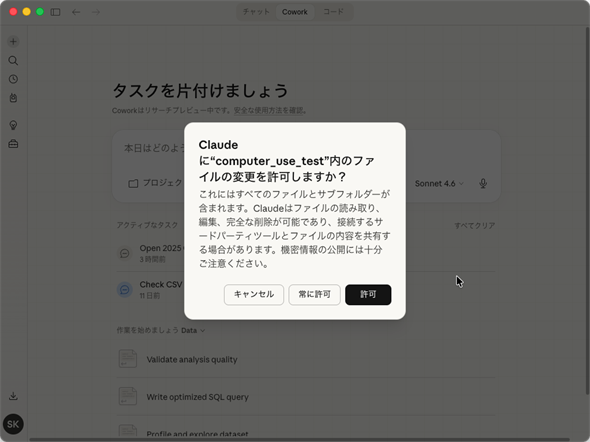Image resolution: width=590 pixels, height=442 pixels.
Task: Click the プロジェクト folder selector
Action: [155, 183]
